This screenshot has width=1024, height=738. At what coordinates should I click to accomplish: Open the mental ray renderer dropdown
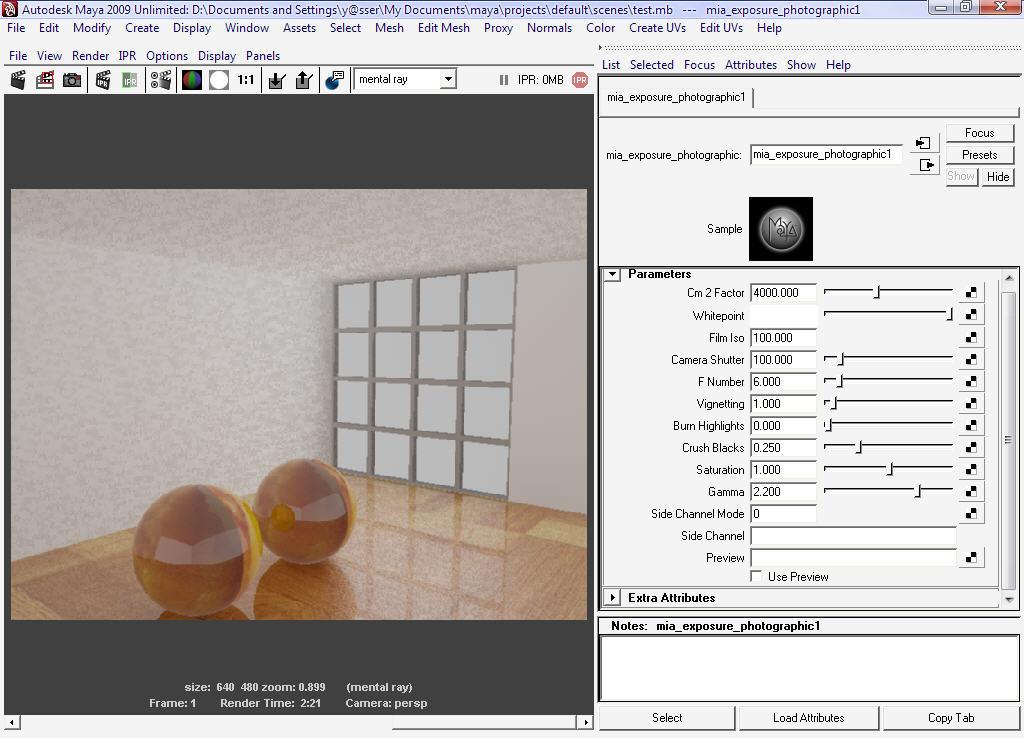(448, 79)
